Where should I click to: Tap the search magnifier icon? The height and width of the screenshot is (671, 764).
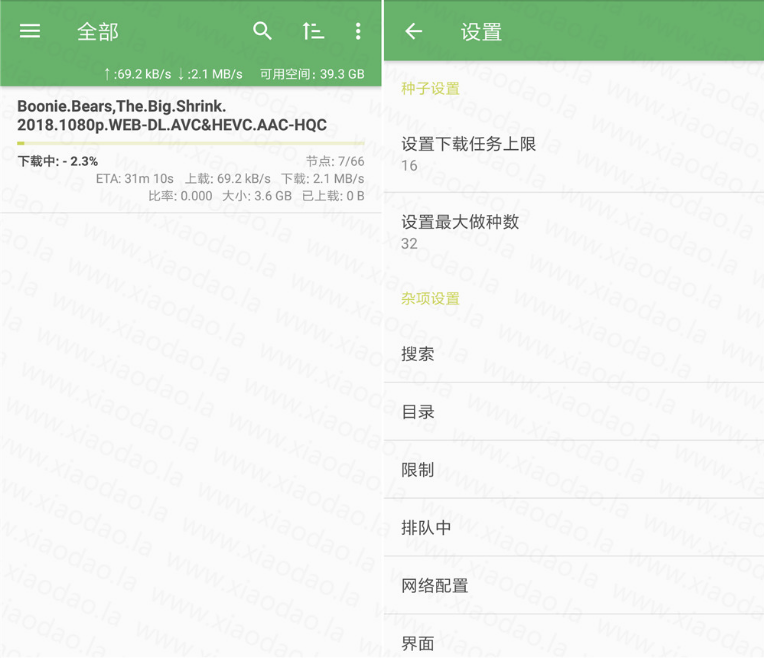(262, 31)
